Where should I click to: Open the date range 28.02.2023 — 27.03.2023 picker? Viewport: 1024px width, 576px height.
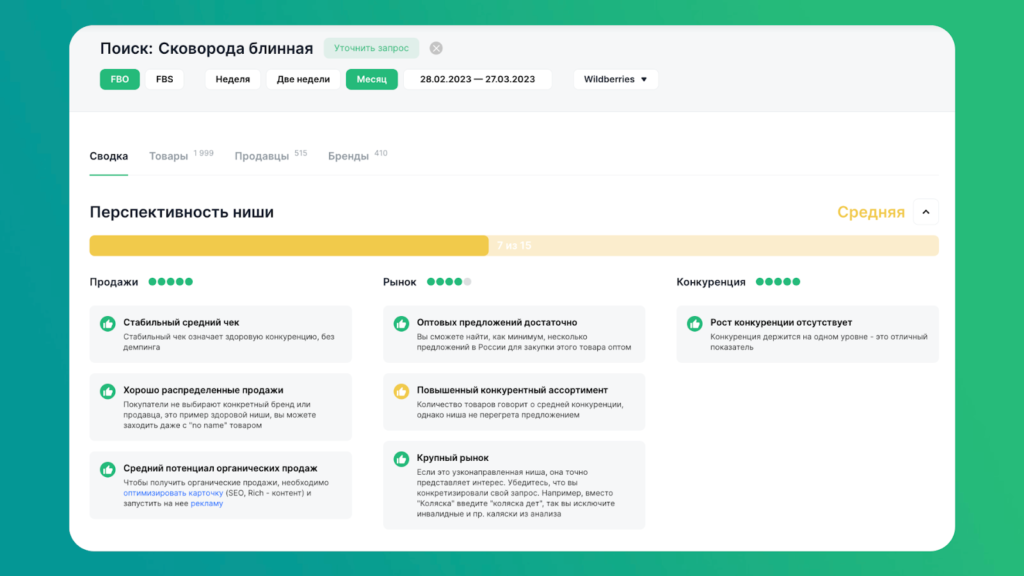477,79
